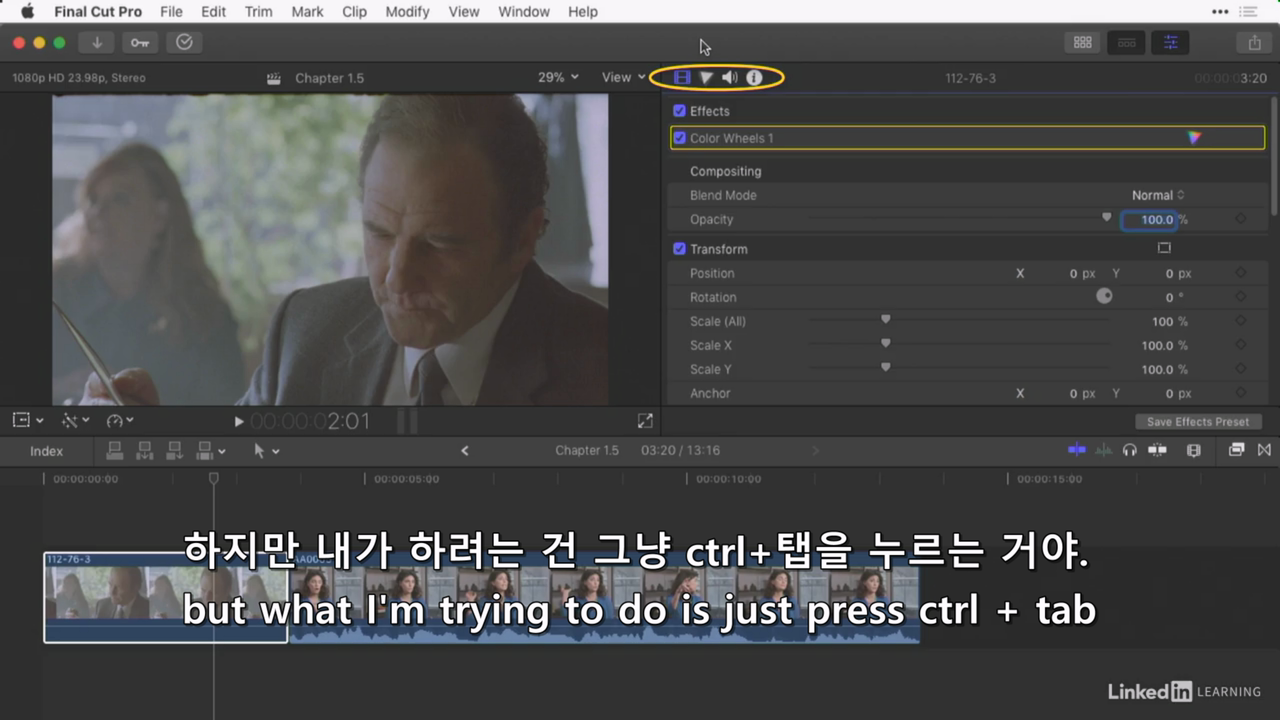This screenshot has height=720, width=1280.
Task: Open the viewer View dropdown
Action: coord(623,77)
